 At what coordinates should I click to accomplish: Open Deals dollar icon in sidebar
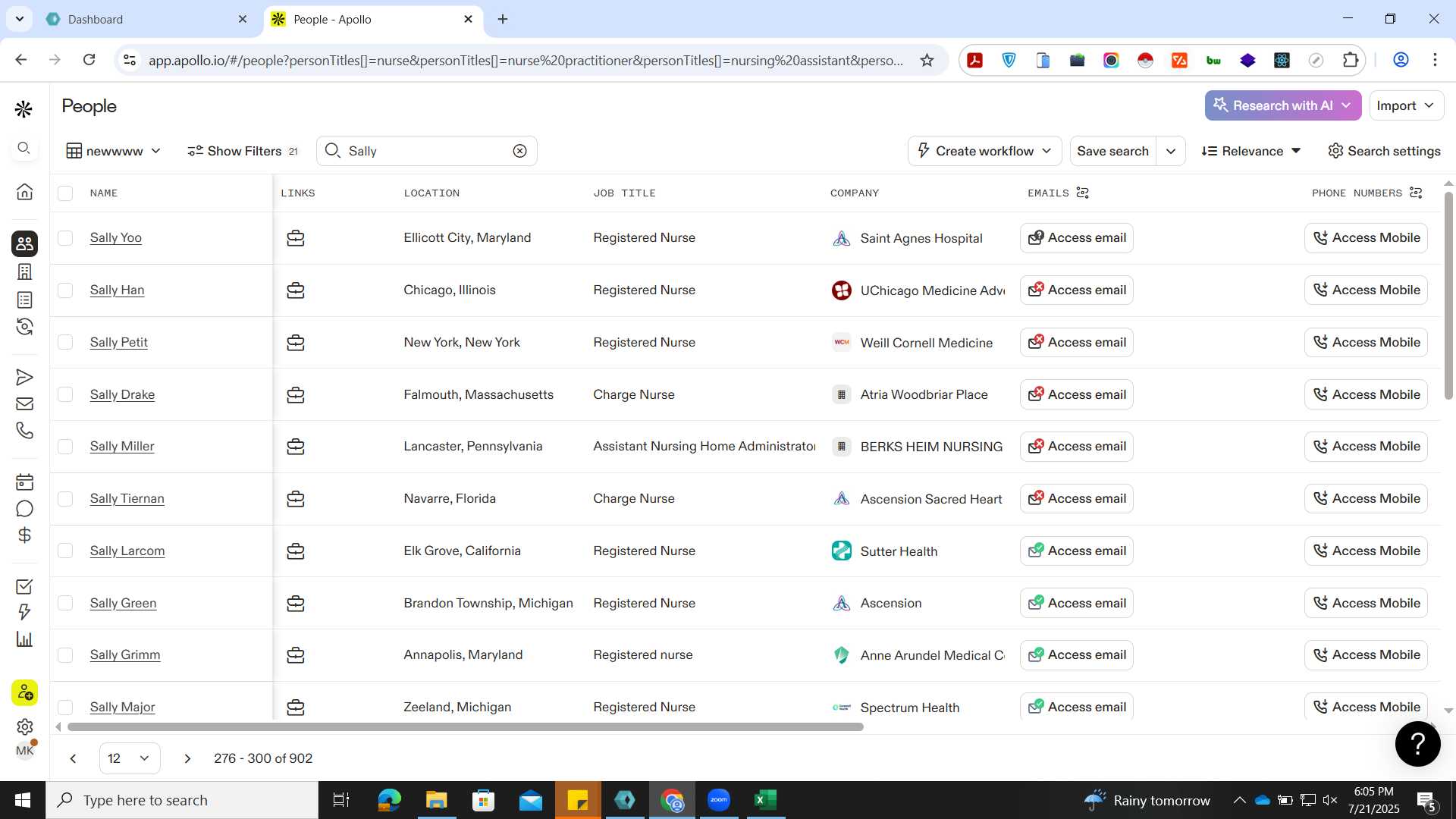click(24, 535)
